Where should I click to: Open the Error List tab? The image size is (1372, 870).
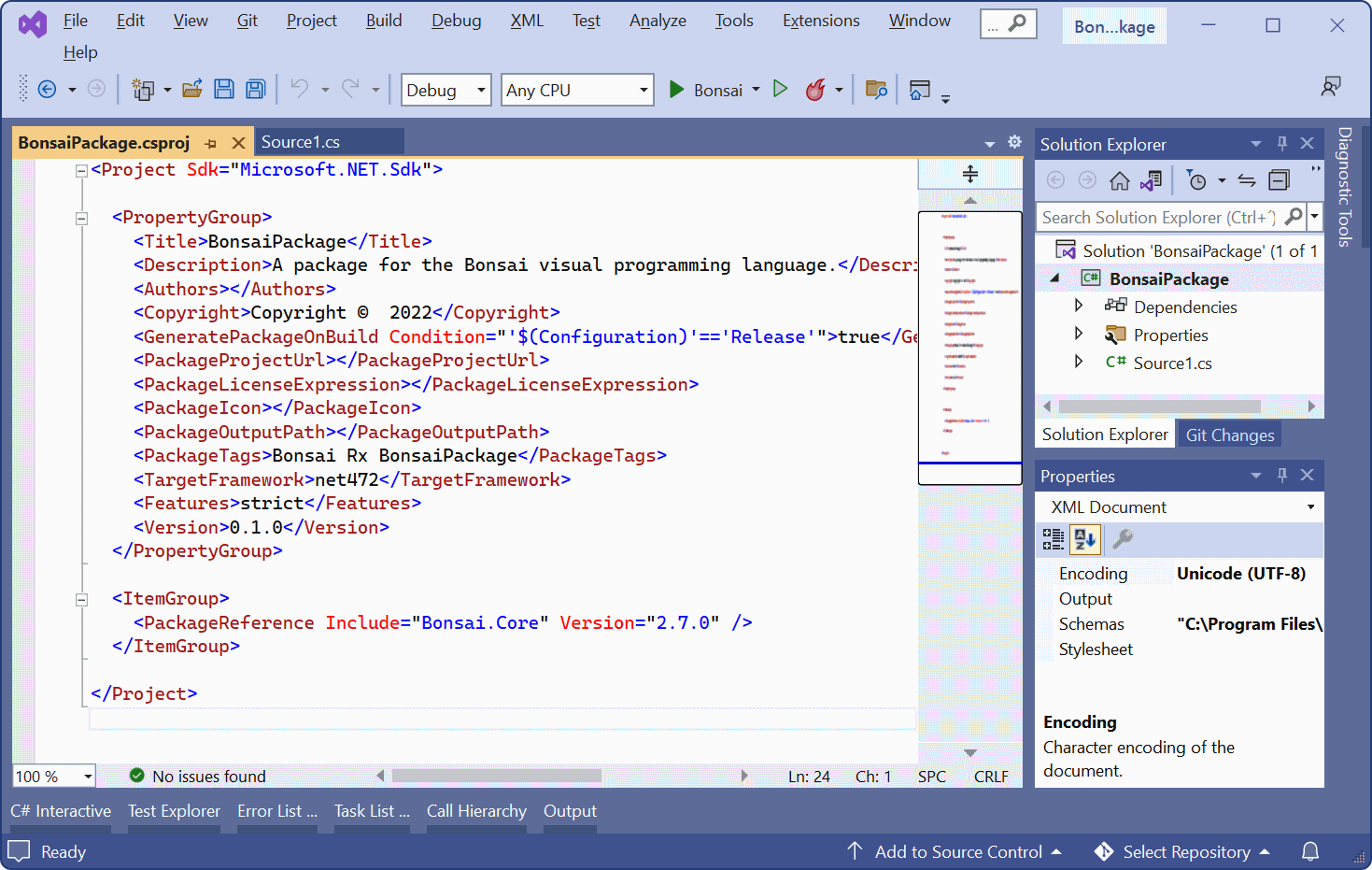pos(277,811)
